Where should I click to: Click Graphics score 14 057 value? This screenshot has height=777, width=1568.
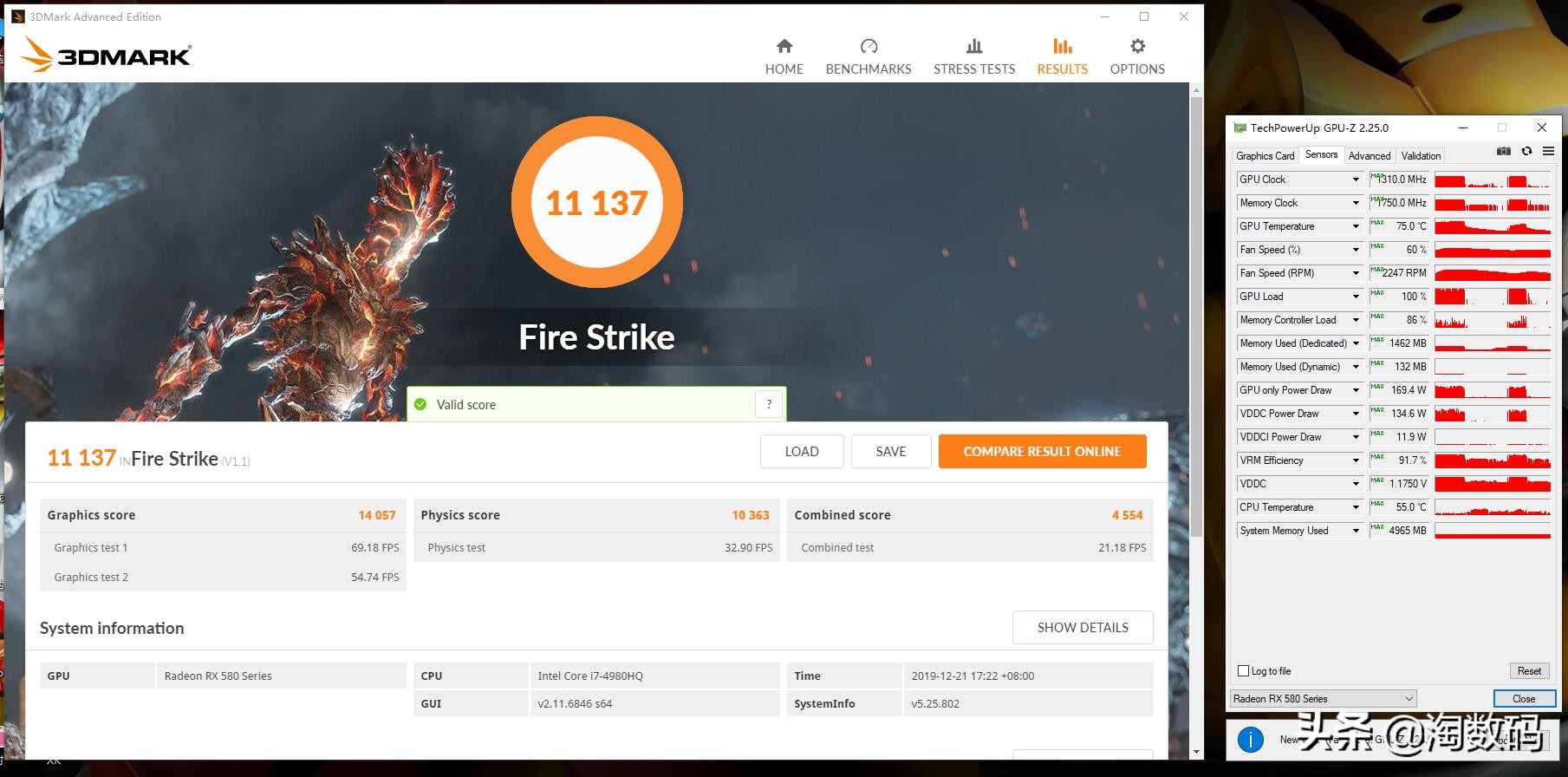377,515
